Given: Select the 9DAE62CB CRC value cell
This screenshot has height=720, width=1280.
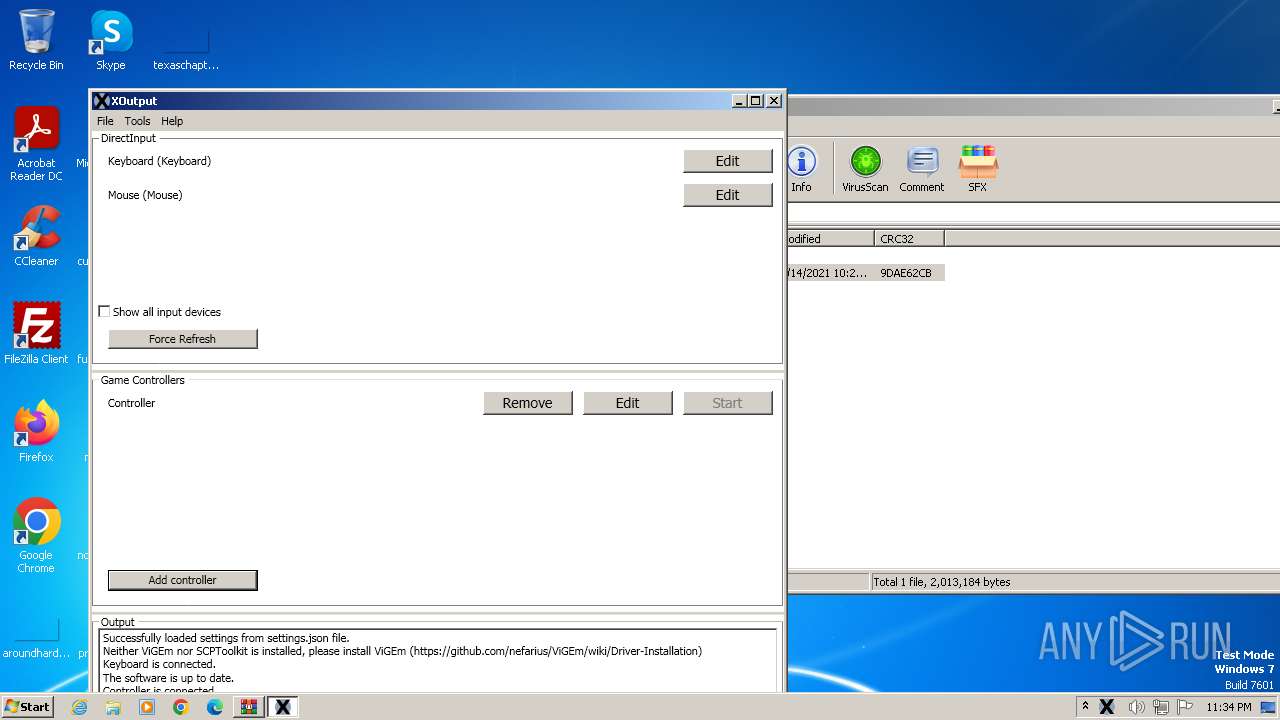Looking at the screenshot, I should [x=906, y=273].
